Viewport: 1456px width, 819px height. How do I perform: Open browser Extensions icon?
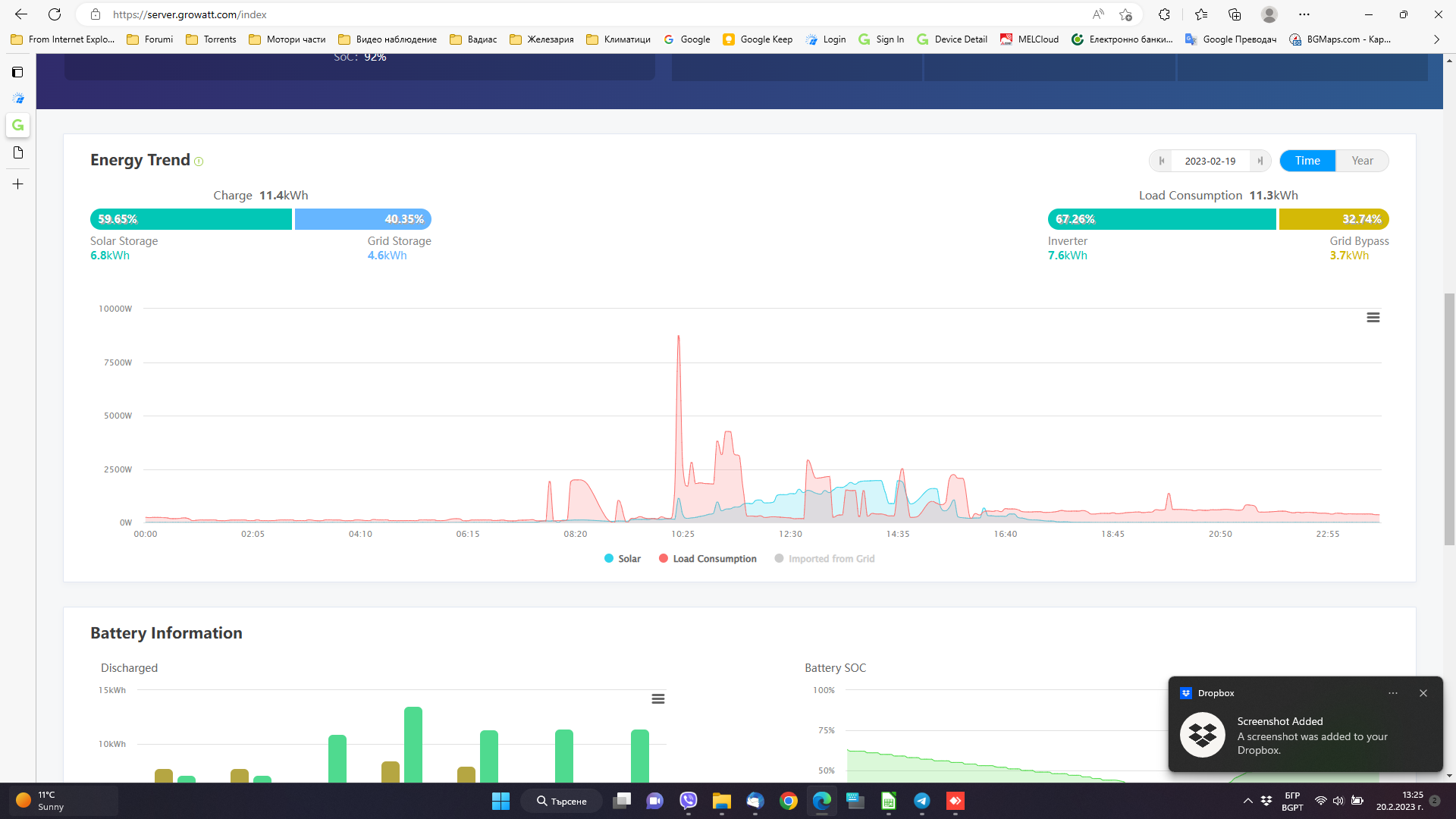point(1164,14)
